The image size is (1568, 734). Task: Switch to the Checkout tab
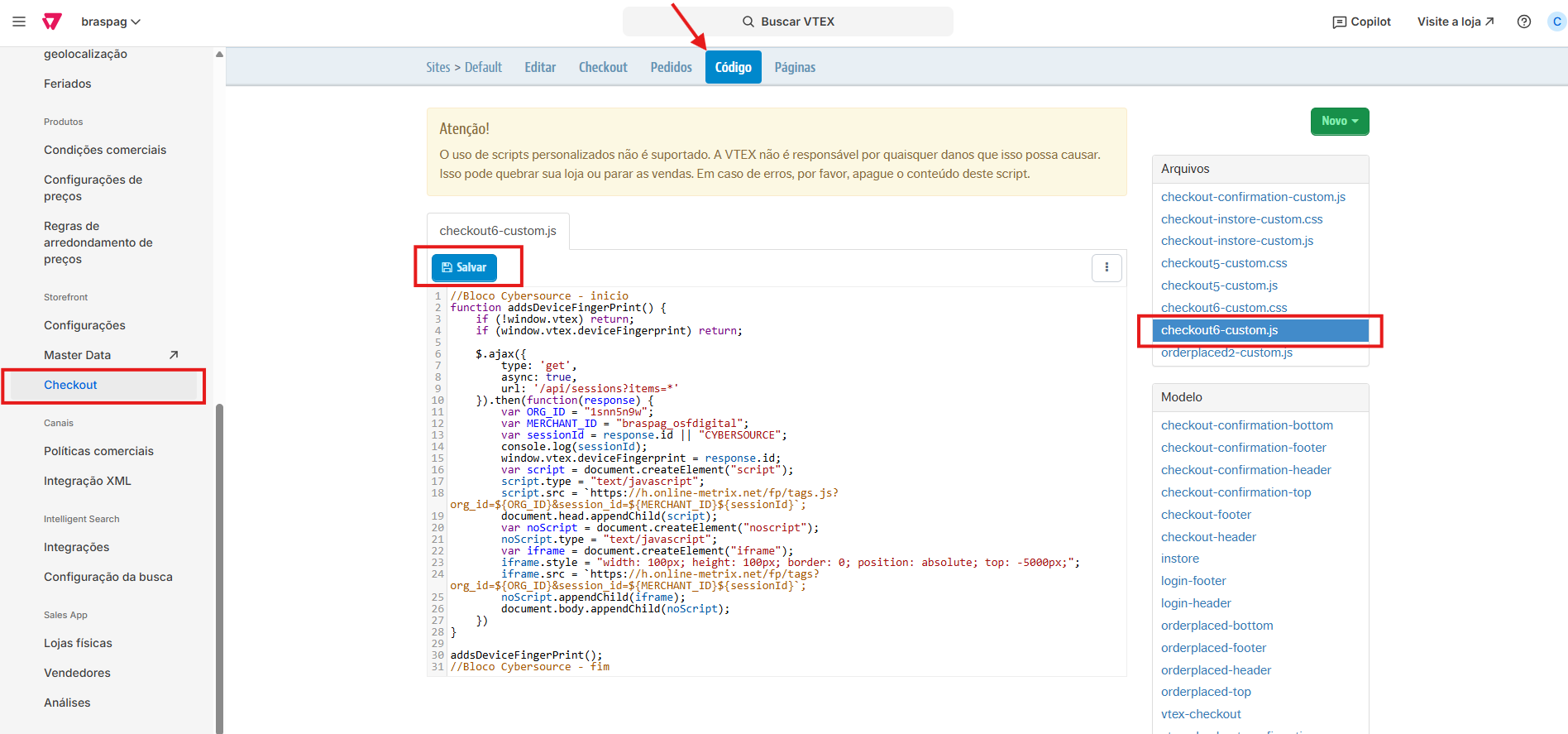click(603, 67)
